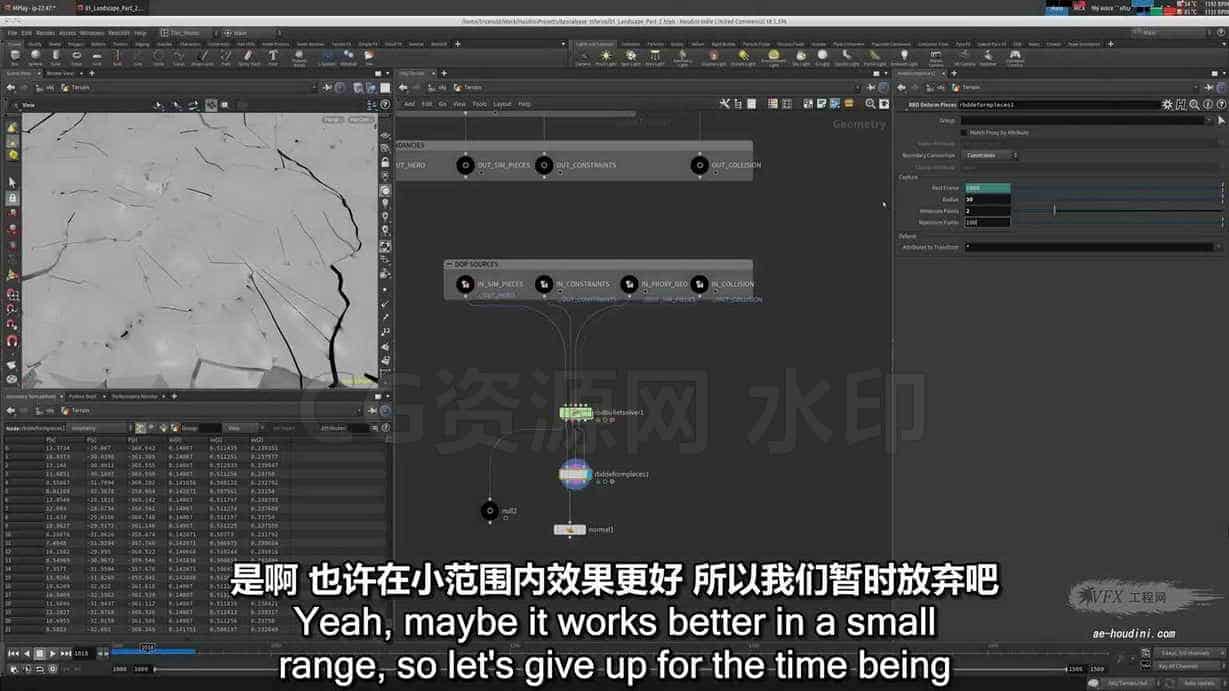Click the null2 node
The width and height of the screenshot is (1229, 691).
489,511
